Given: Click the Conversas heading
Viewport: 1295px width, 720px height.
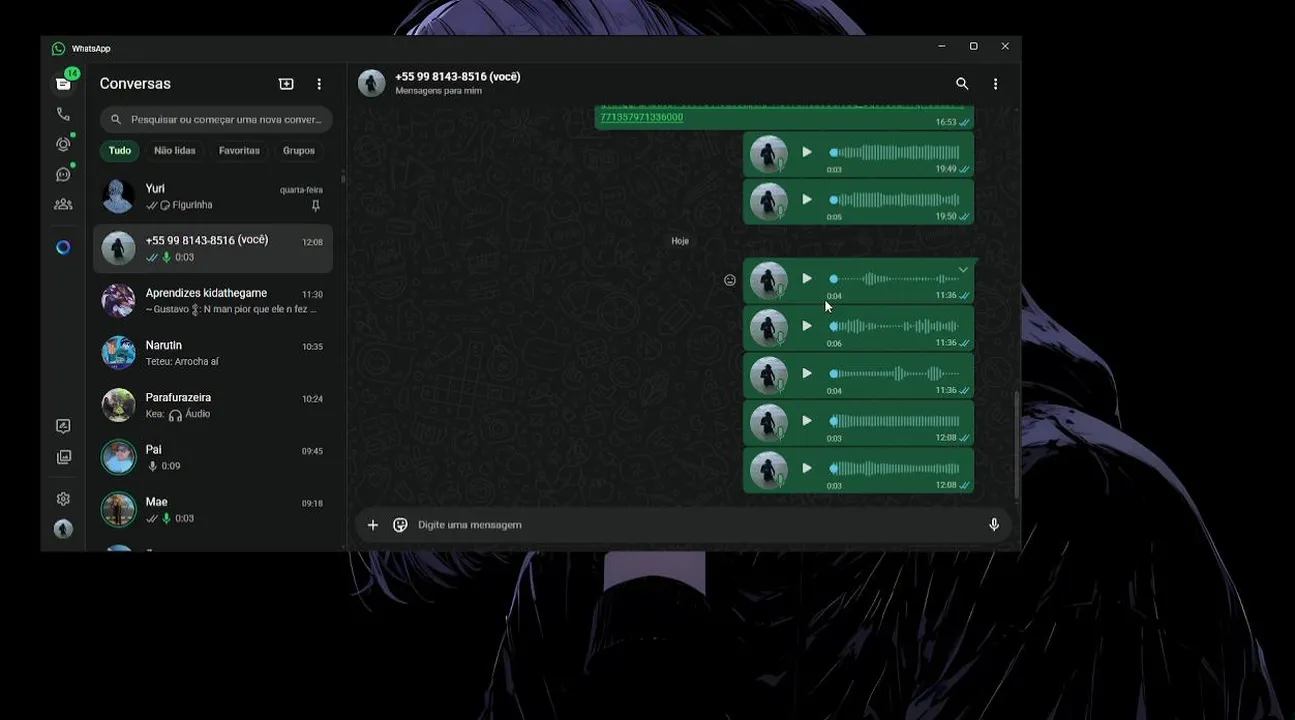Looking at the screenshot, I should coord(135,84).
